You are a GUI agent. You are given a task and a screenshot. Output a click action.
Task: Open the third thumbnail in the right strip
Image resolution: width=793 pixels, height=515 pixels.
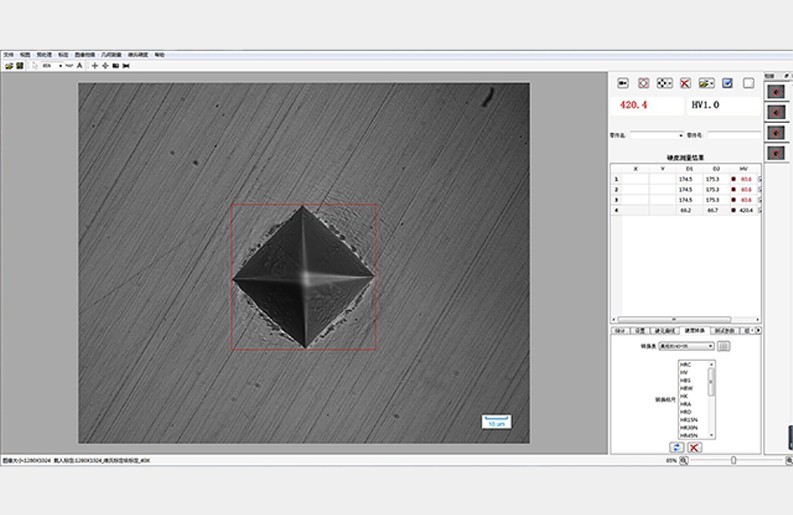point(776,133)
